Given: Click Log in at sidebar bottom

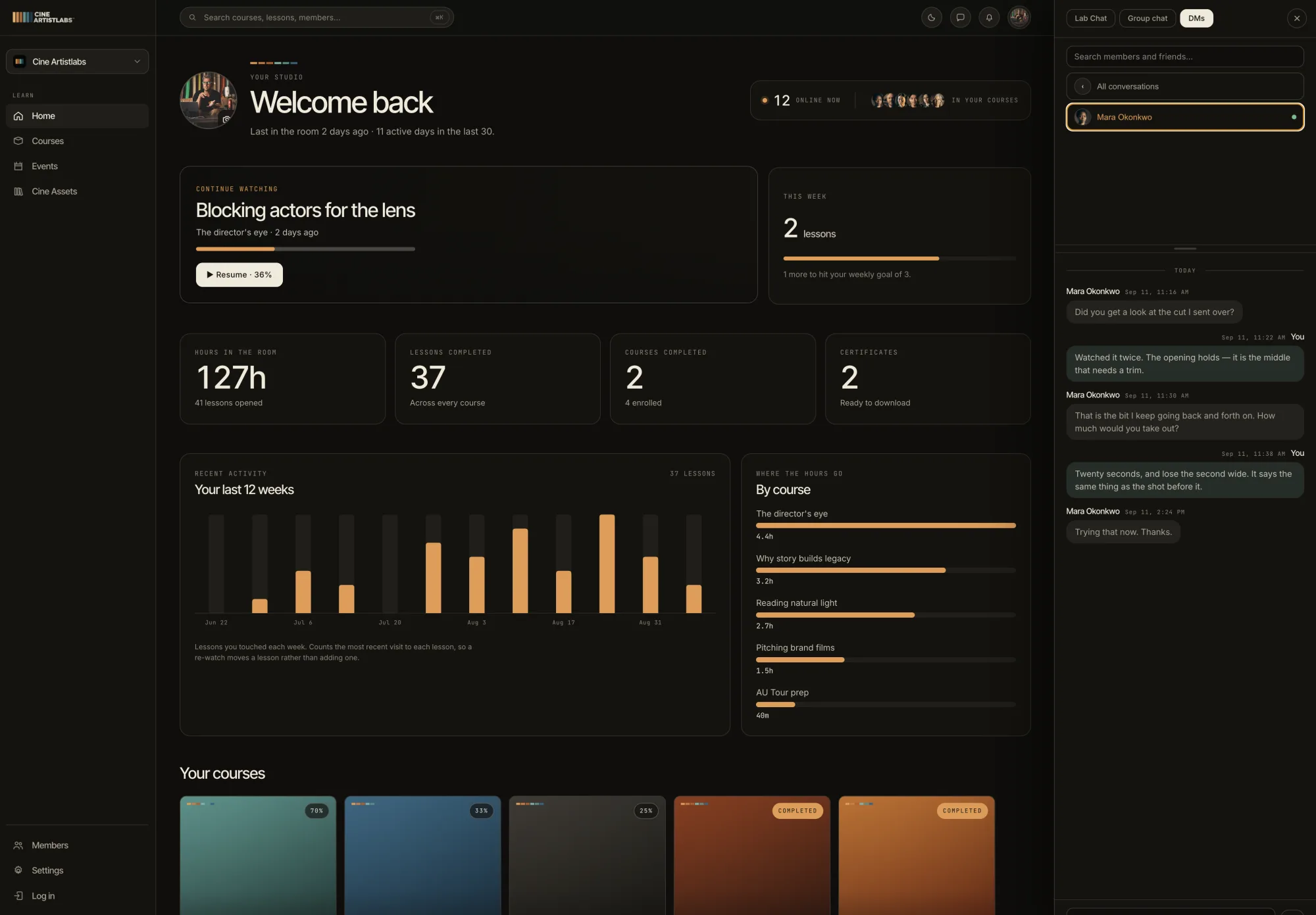Looking at the screenshot, I should [77, 896].
